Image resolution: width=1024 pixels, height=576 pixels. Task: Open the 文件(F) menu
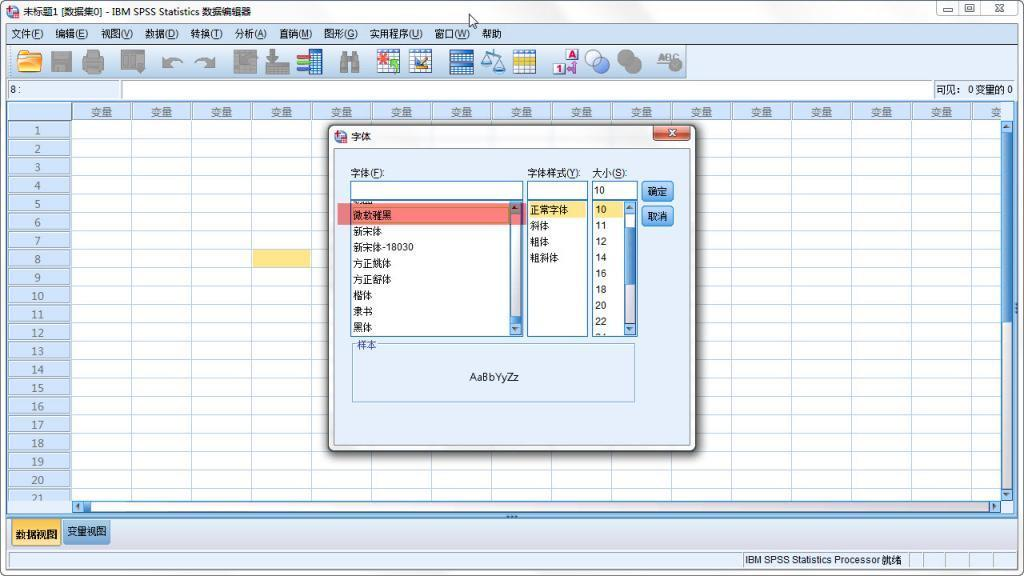tap(27, 34)
